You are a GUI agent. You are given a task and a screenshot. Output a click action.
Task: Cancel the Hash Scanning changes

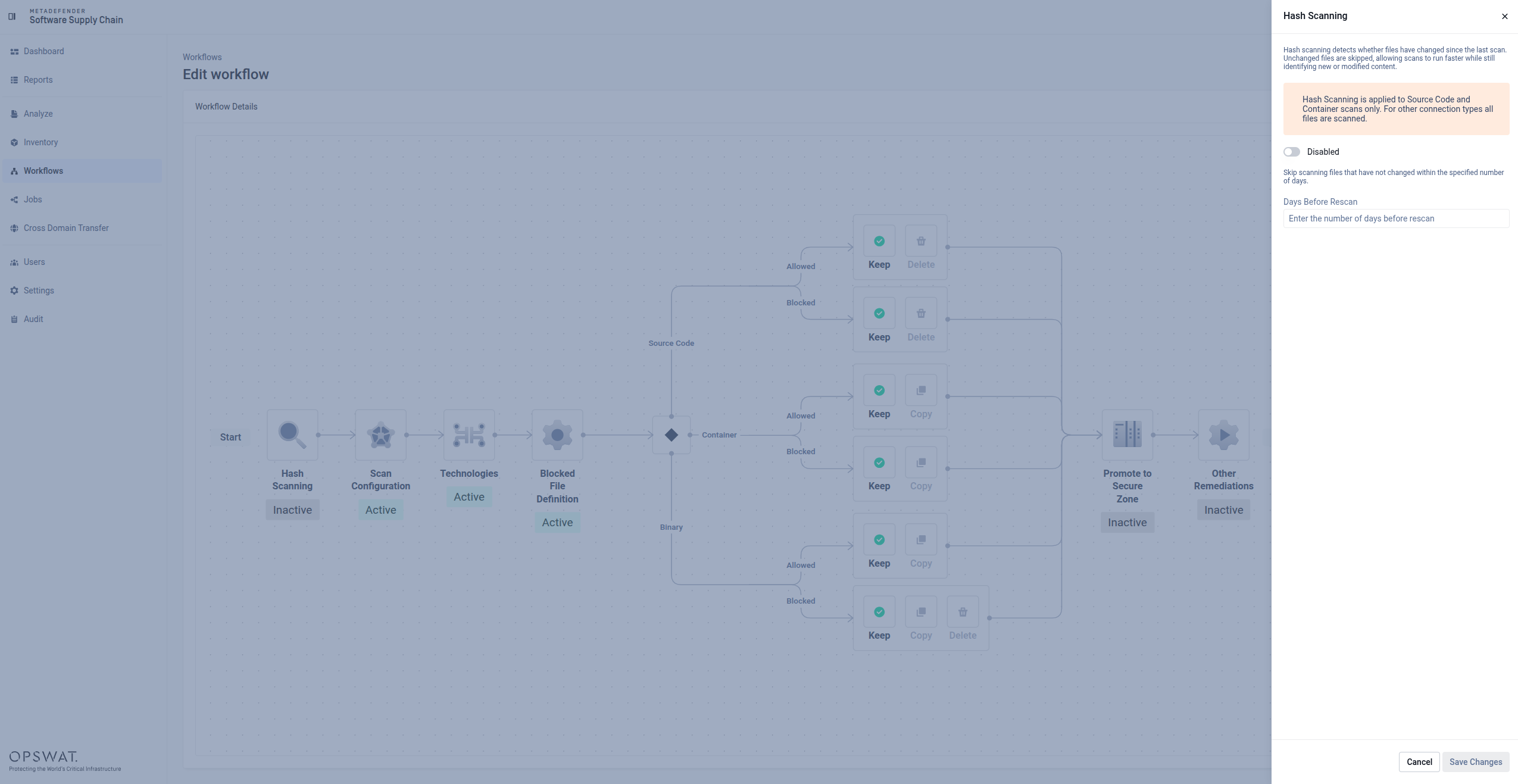[x=1419, y=762]
